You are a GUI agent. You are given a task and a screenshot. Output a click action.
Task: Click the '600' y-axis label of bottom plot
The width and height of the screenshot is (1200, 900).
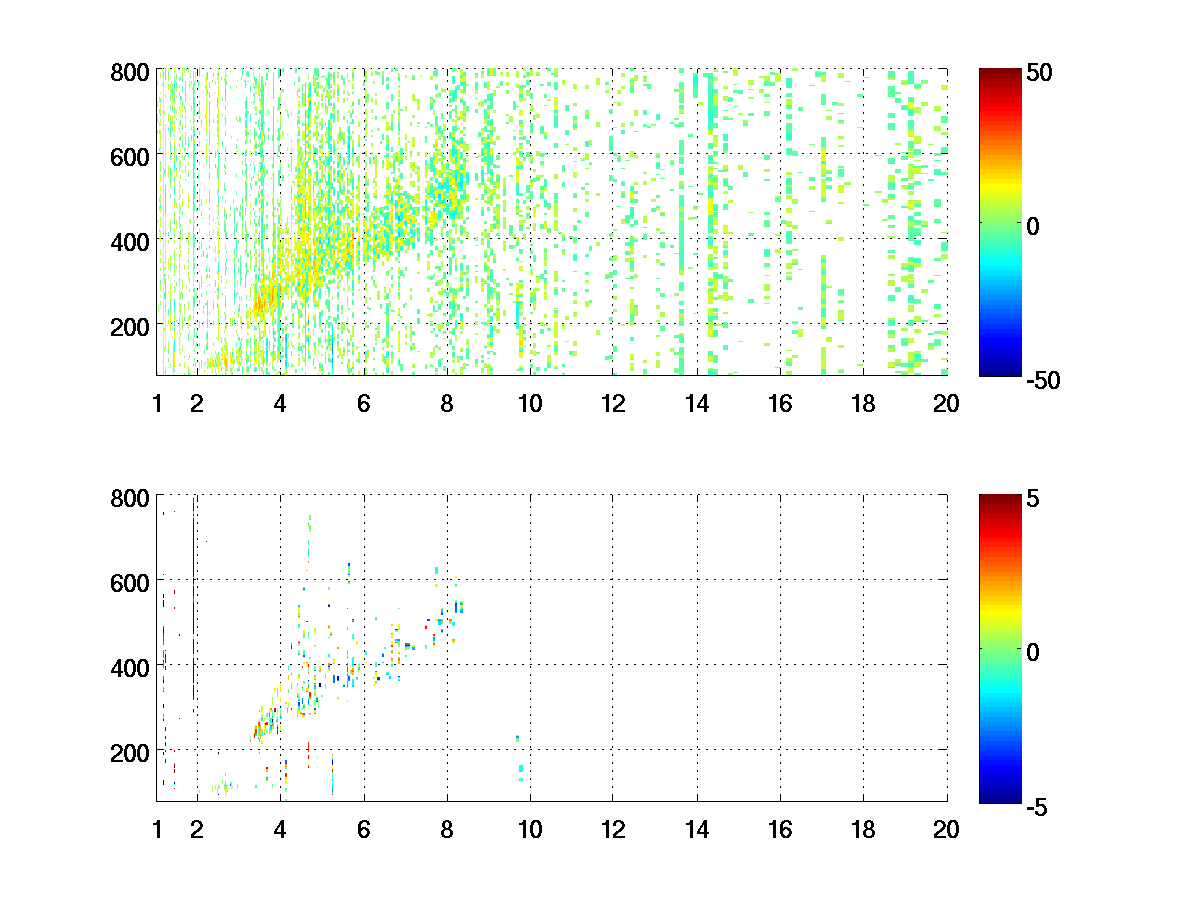130,582
